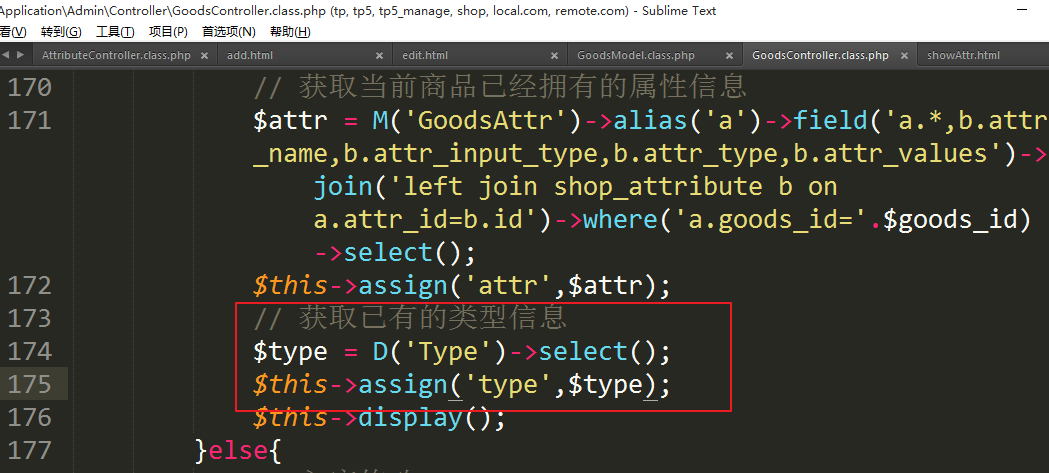Click line number 171 in the gutter

tap(29, 121)
